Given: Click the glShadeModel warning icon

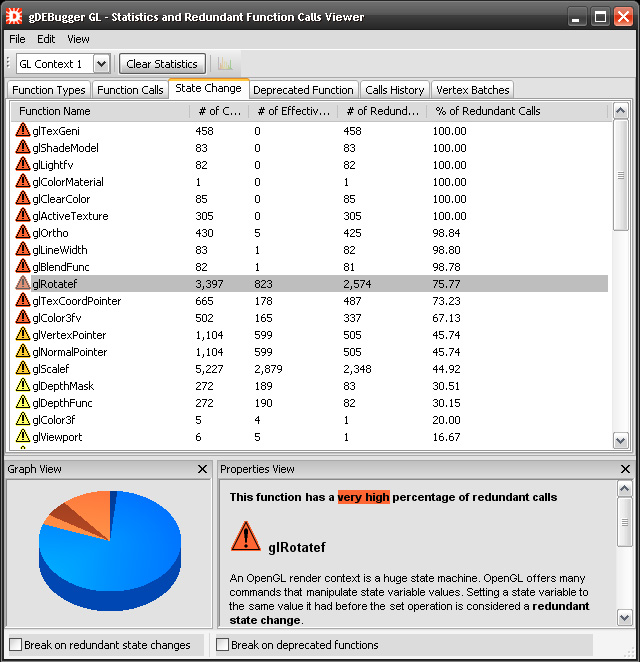Looking at the screenshot, I should tap(23, 147).
